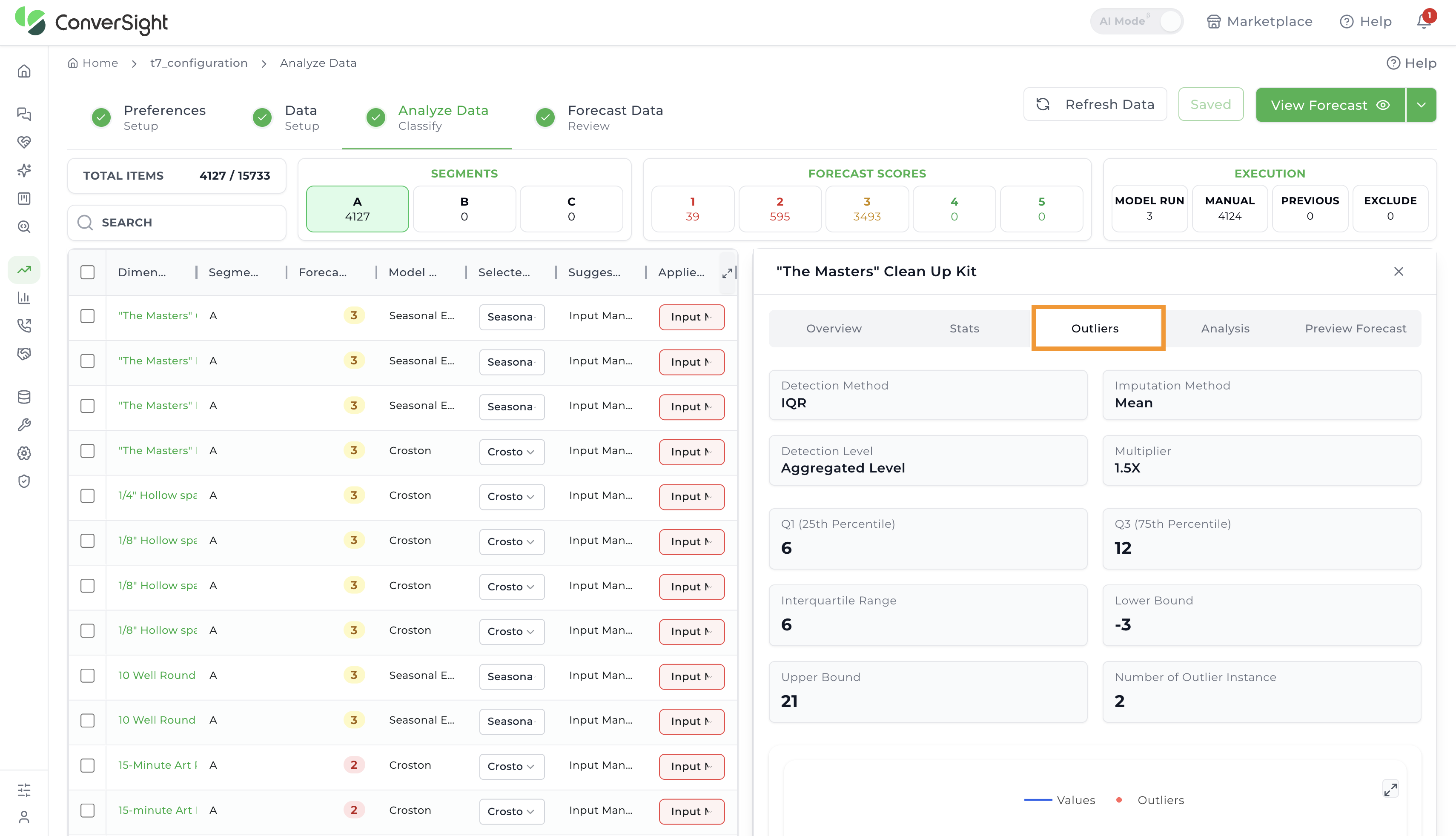Open the wrench tools sidebar icon
The height and width of the screenshot is (836, 1456).
tap(24, 425)
